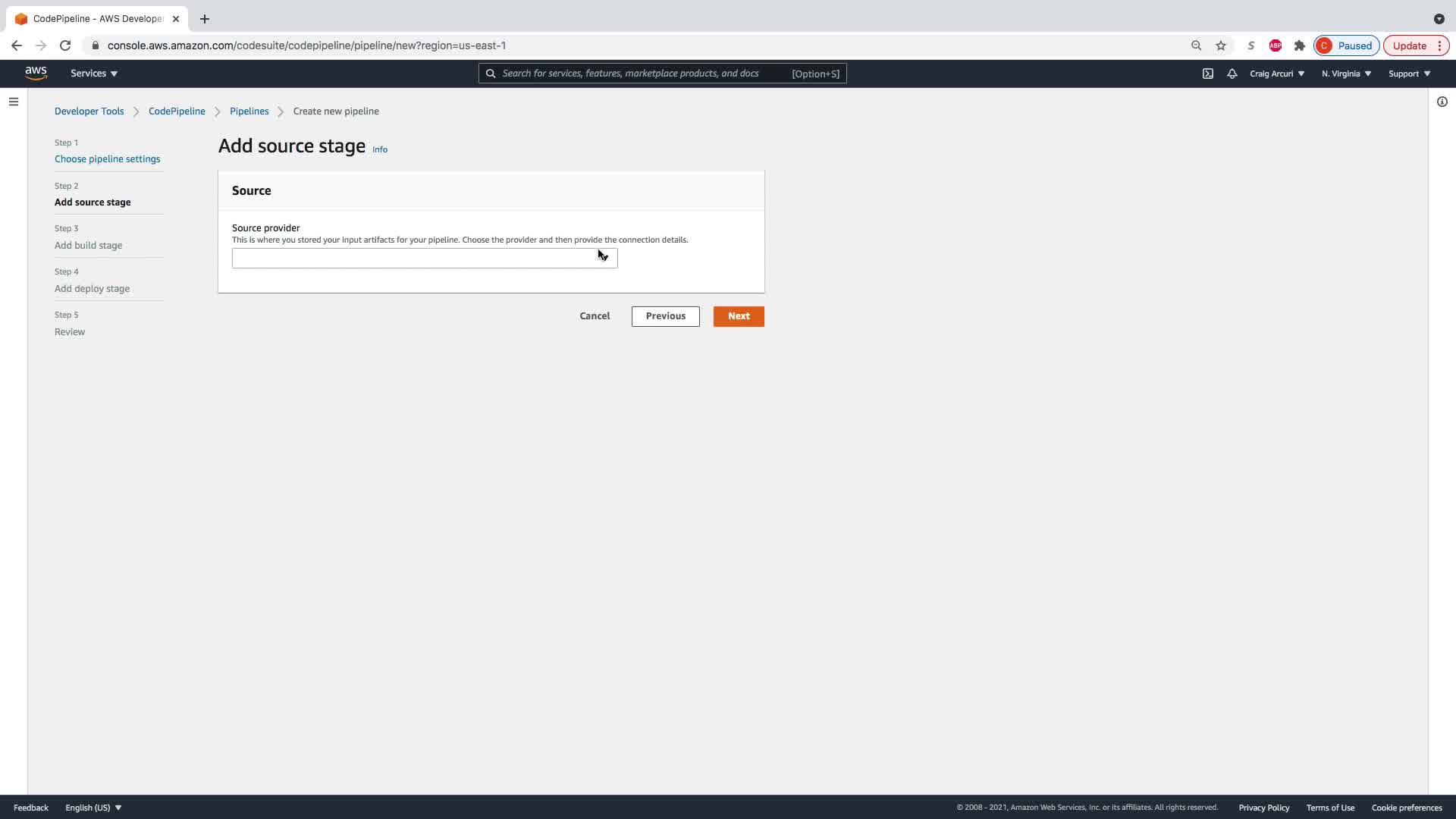Image resolution: width=1456 pixels, height=819 pixels.
Task: Open the notifications bell
Action: [1232, 74]
